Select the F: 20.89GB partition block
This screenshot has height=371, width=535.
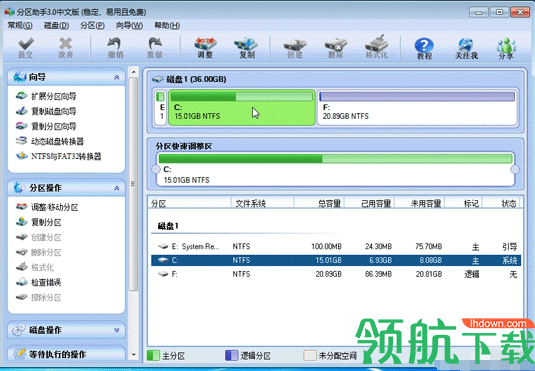(417, 108)
